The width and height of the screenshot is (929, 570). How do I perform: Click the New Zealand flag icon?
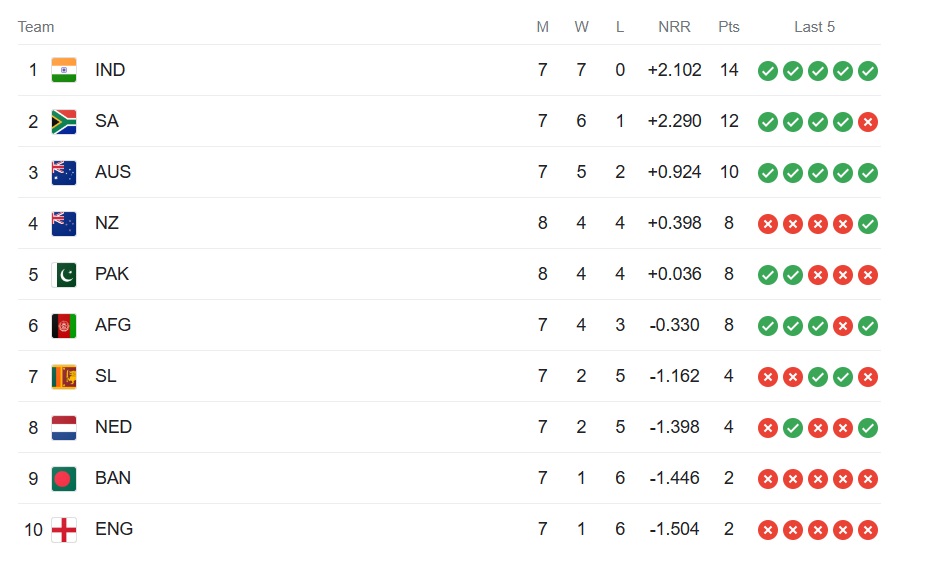pos(64,223)
